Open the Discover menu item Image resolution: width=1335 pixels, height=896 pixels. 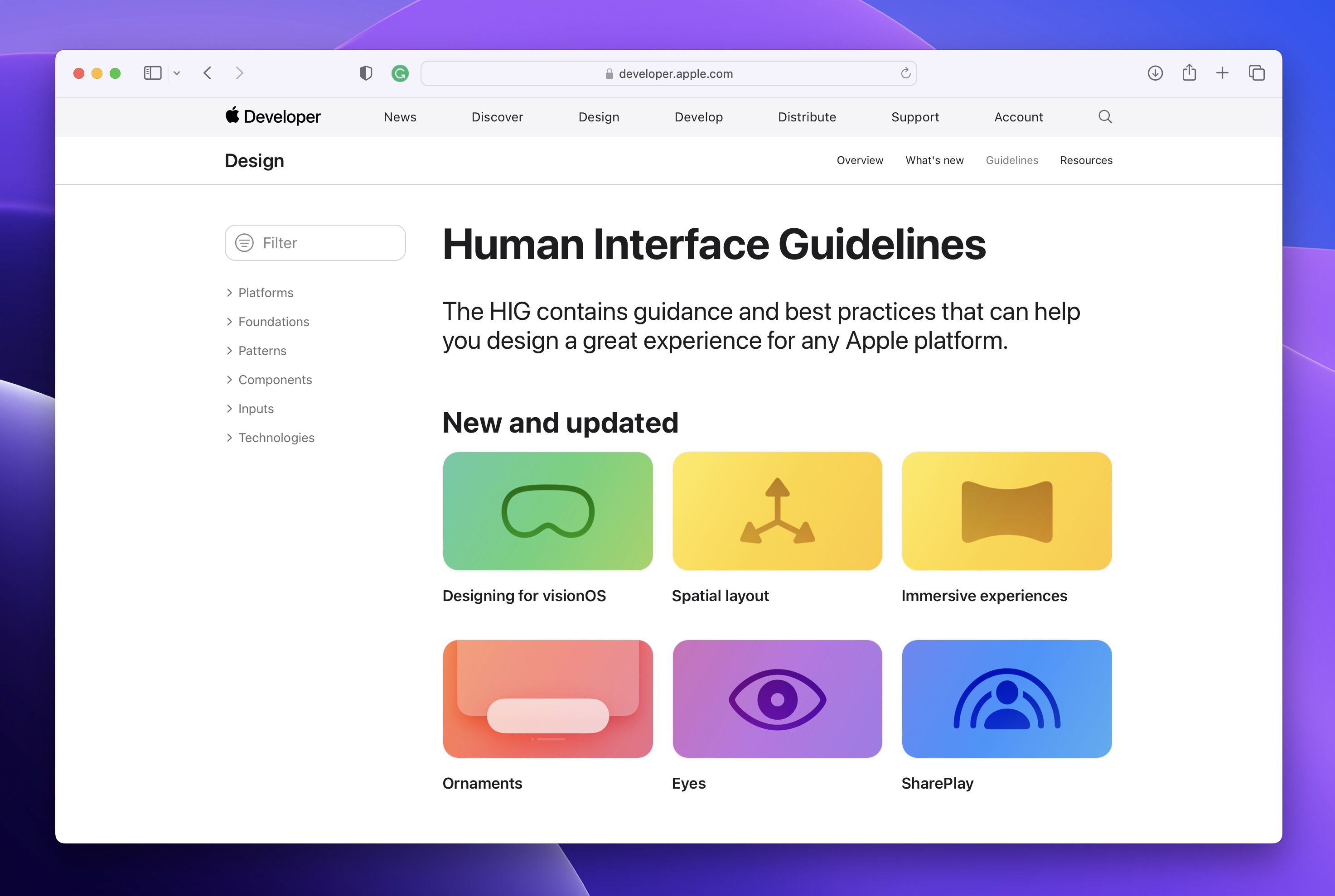pos(497,117)
